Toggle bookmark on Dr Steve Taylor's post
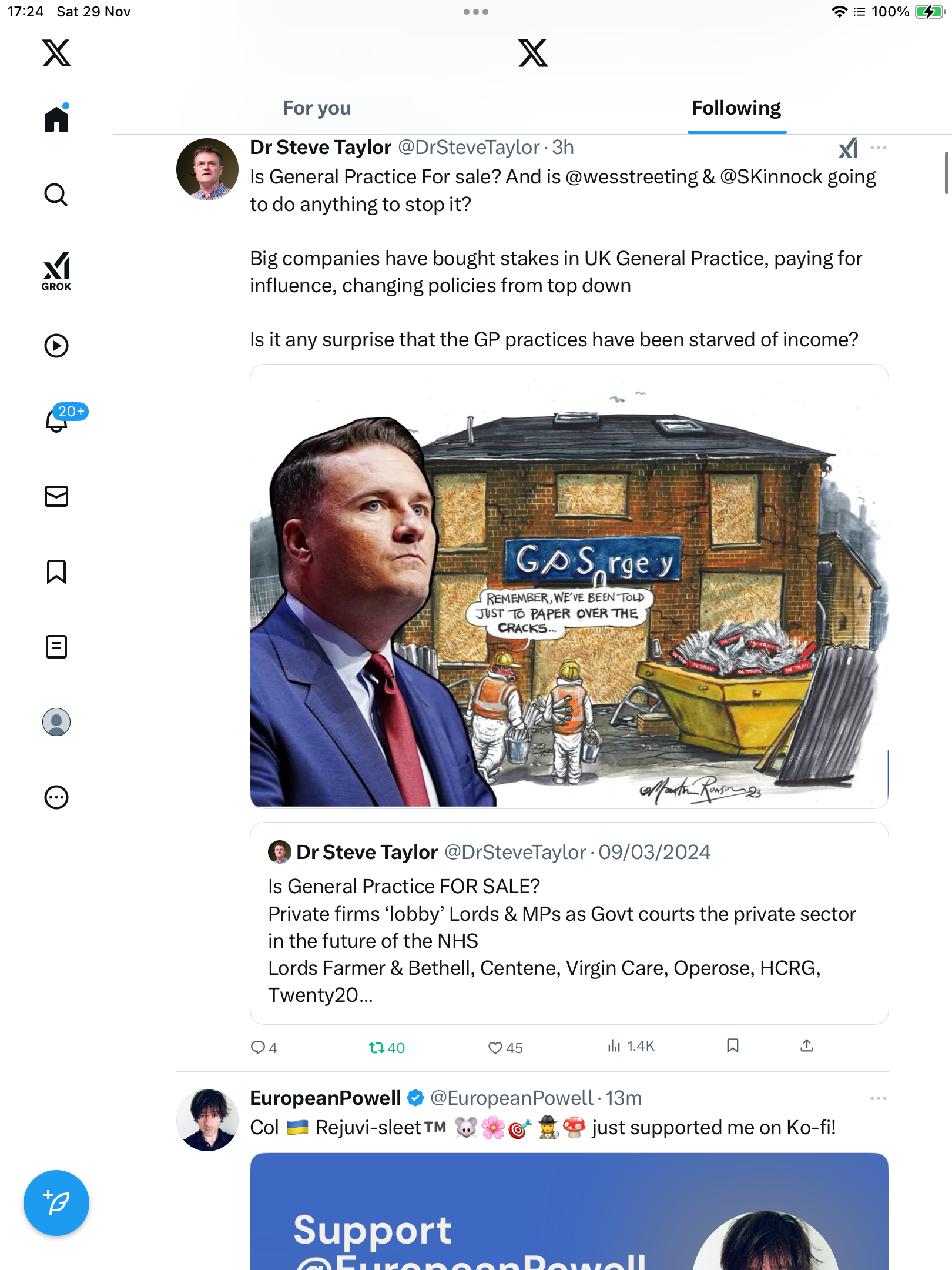The height and width of the screenshot is (1270, 952). pyautogui.click(x=732, y=1045)
